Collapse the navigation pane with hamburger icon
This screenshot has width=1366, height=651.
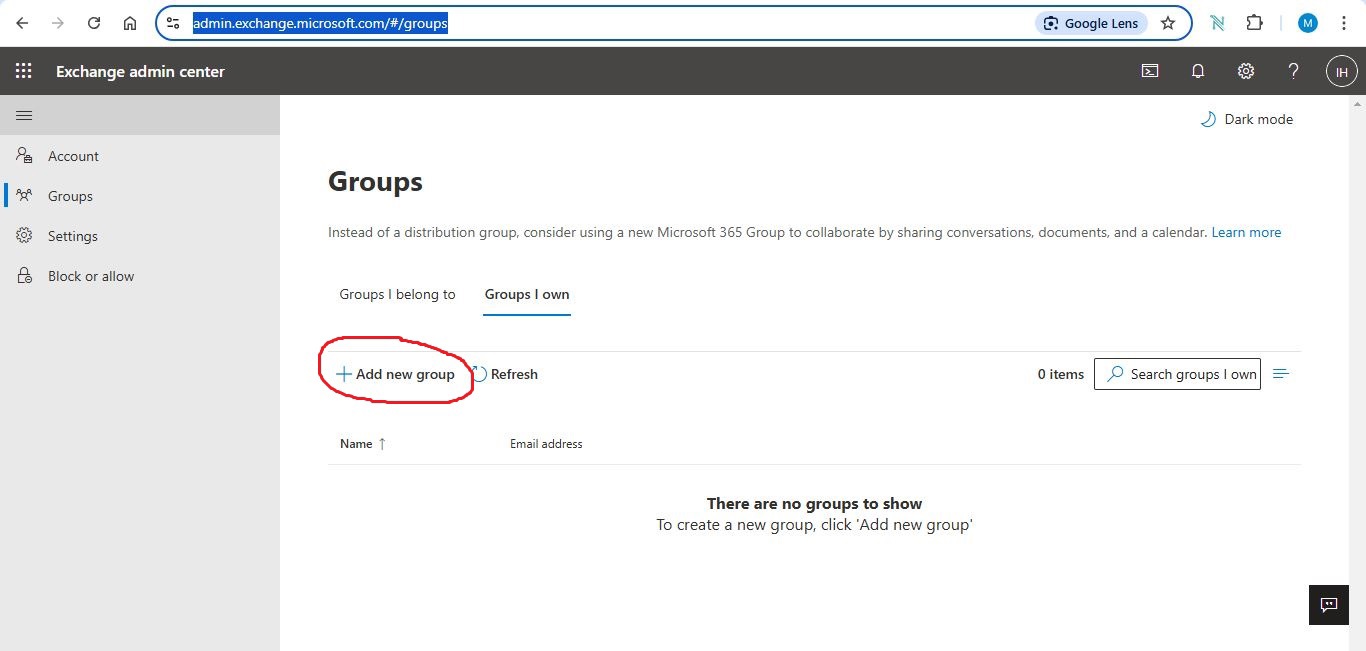click(24, 115)
